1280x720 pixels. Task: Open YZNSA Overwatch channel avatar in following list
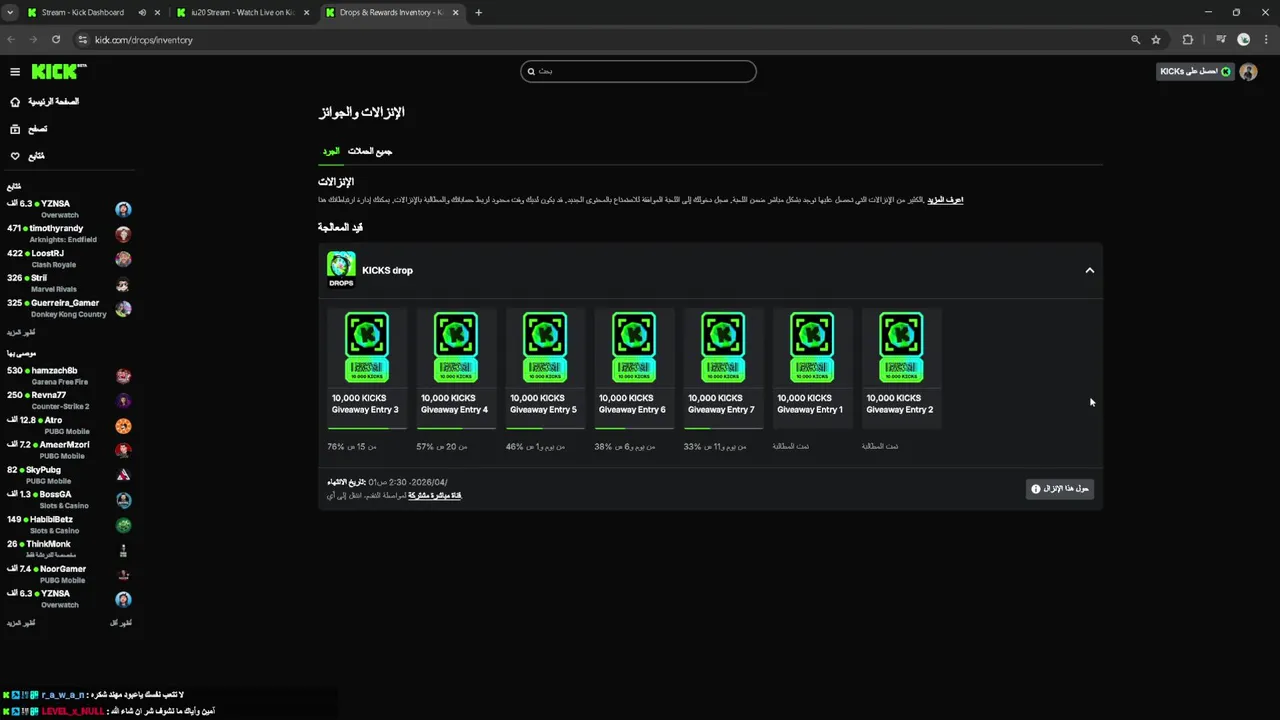pos(123,209)
